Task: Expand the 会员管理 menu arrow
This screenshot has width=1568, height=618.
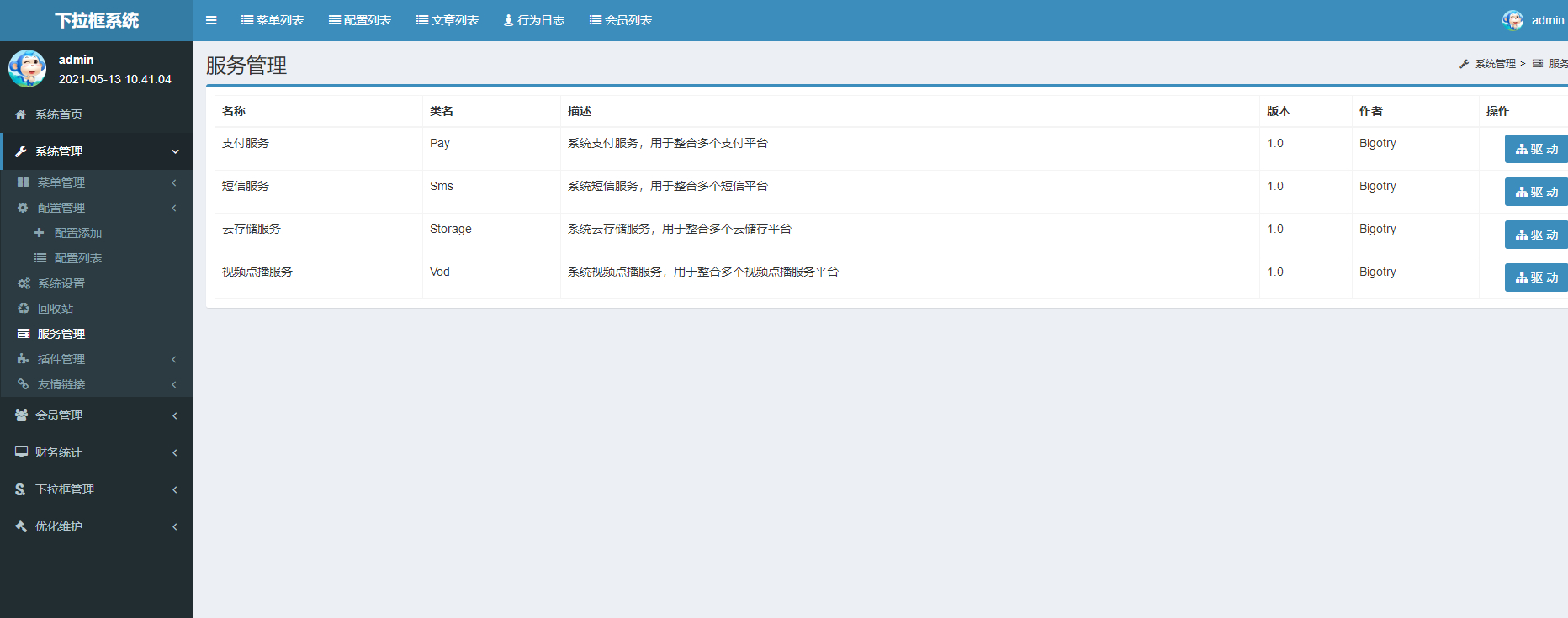Action: (x=175, y=415)
